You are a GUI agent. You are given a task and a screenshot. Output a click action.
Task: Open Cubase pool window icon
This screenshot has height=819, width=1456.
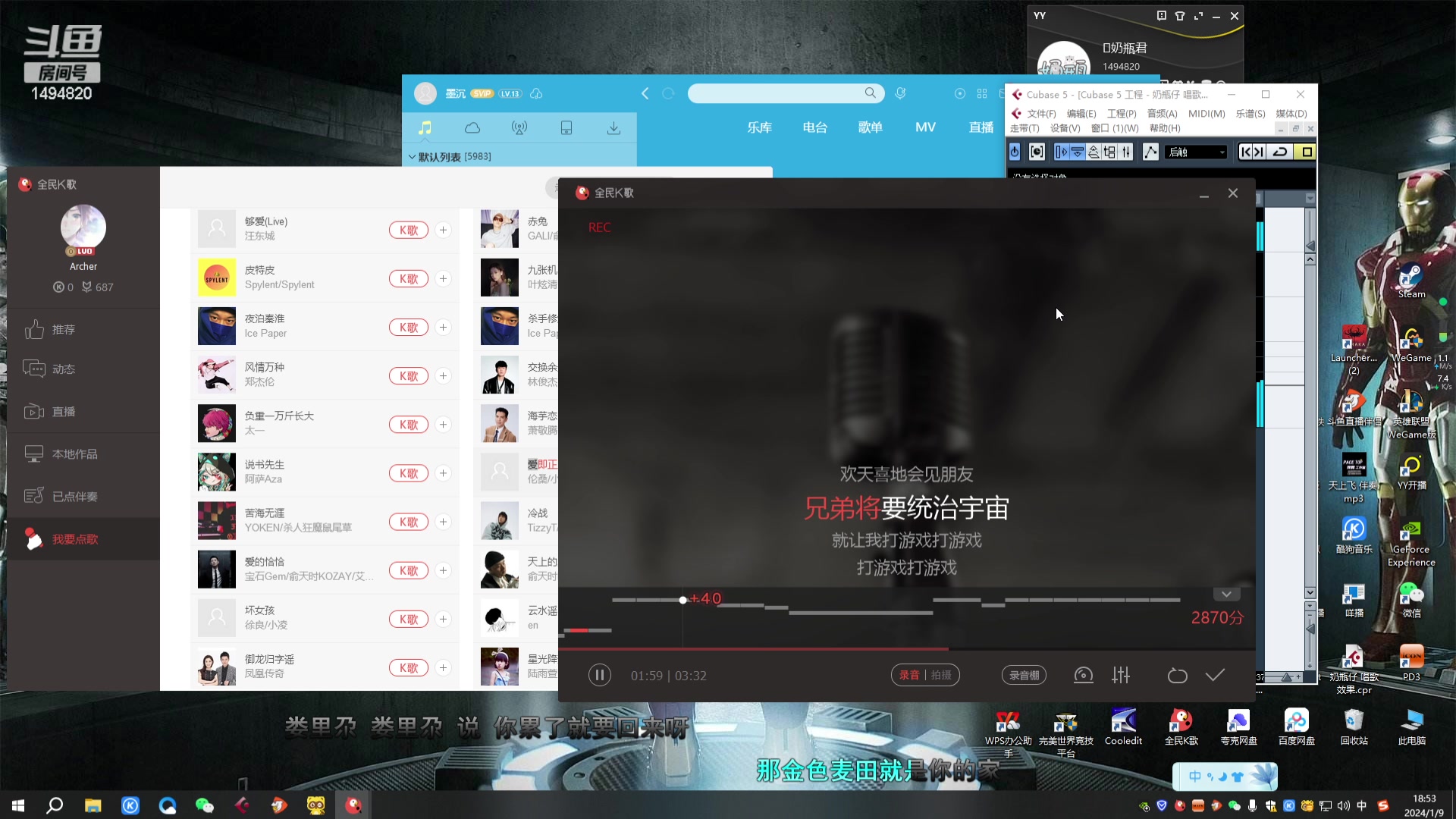point(1109,152)
